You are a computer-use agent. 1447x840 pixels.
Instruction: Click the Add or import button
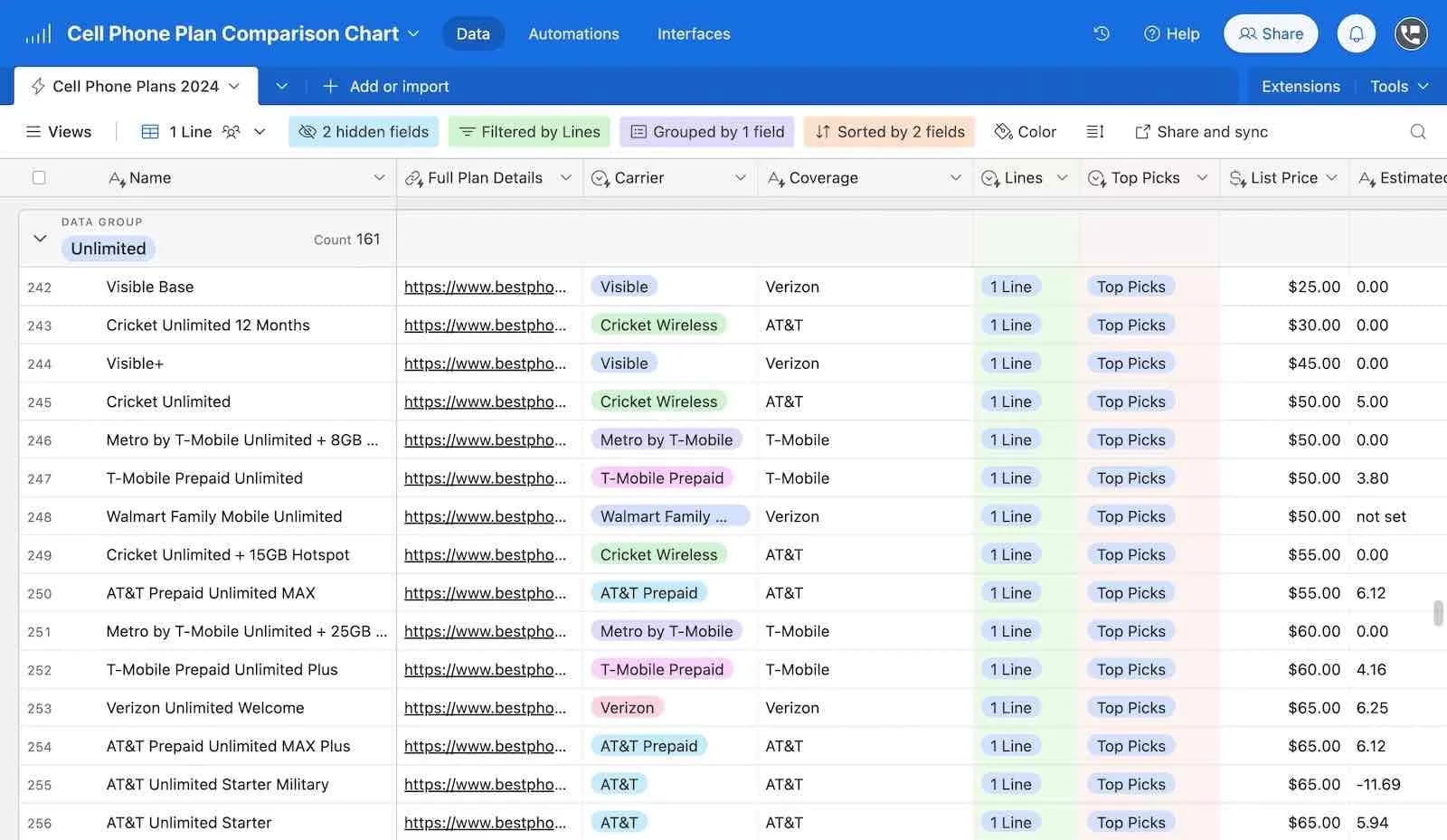387,86
